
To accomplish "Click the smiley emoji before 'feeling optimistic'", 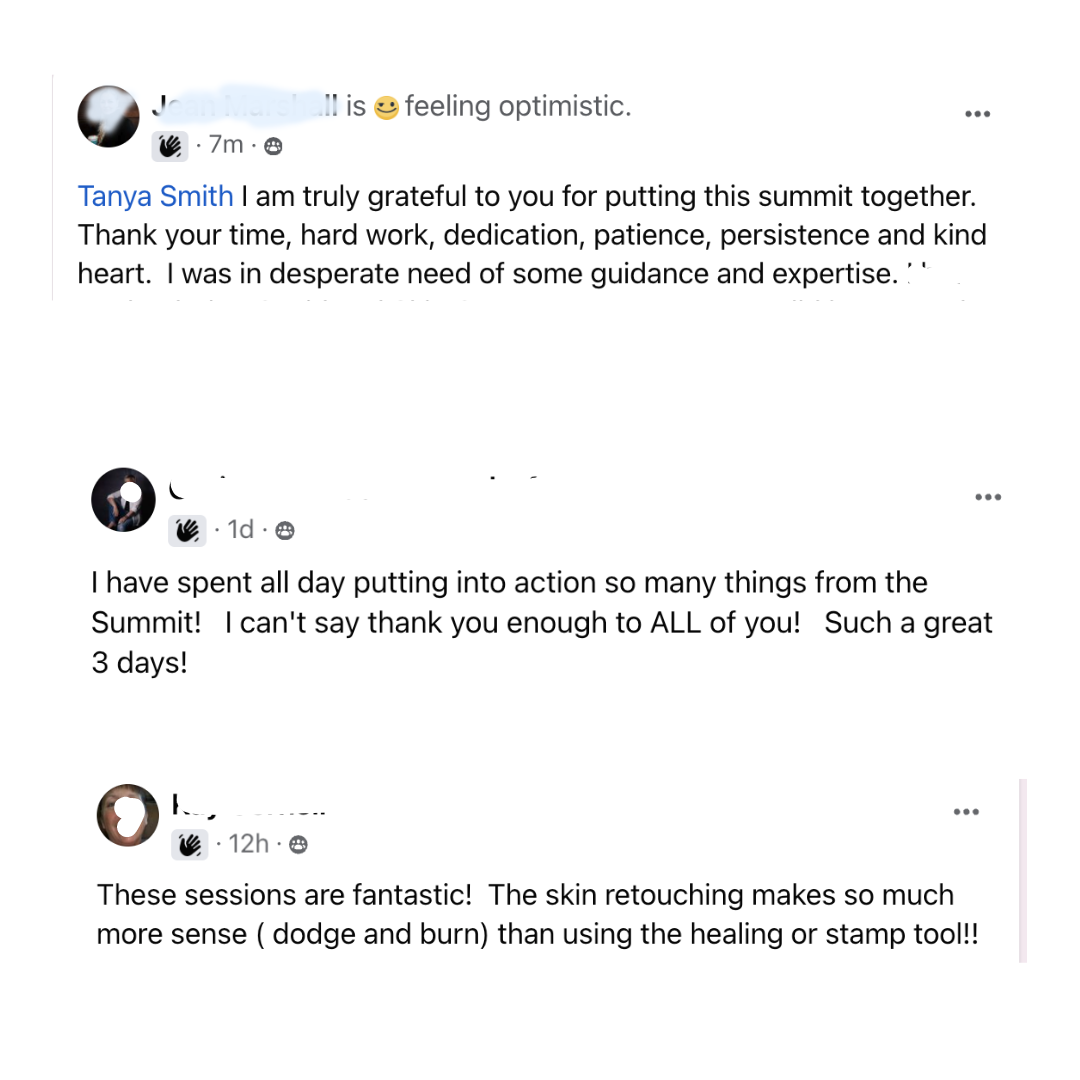I will pos(386,108).
